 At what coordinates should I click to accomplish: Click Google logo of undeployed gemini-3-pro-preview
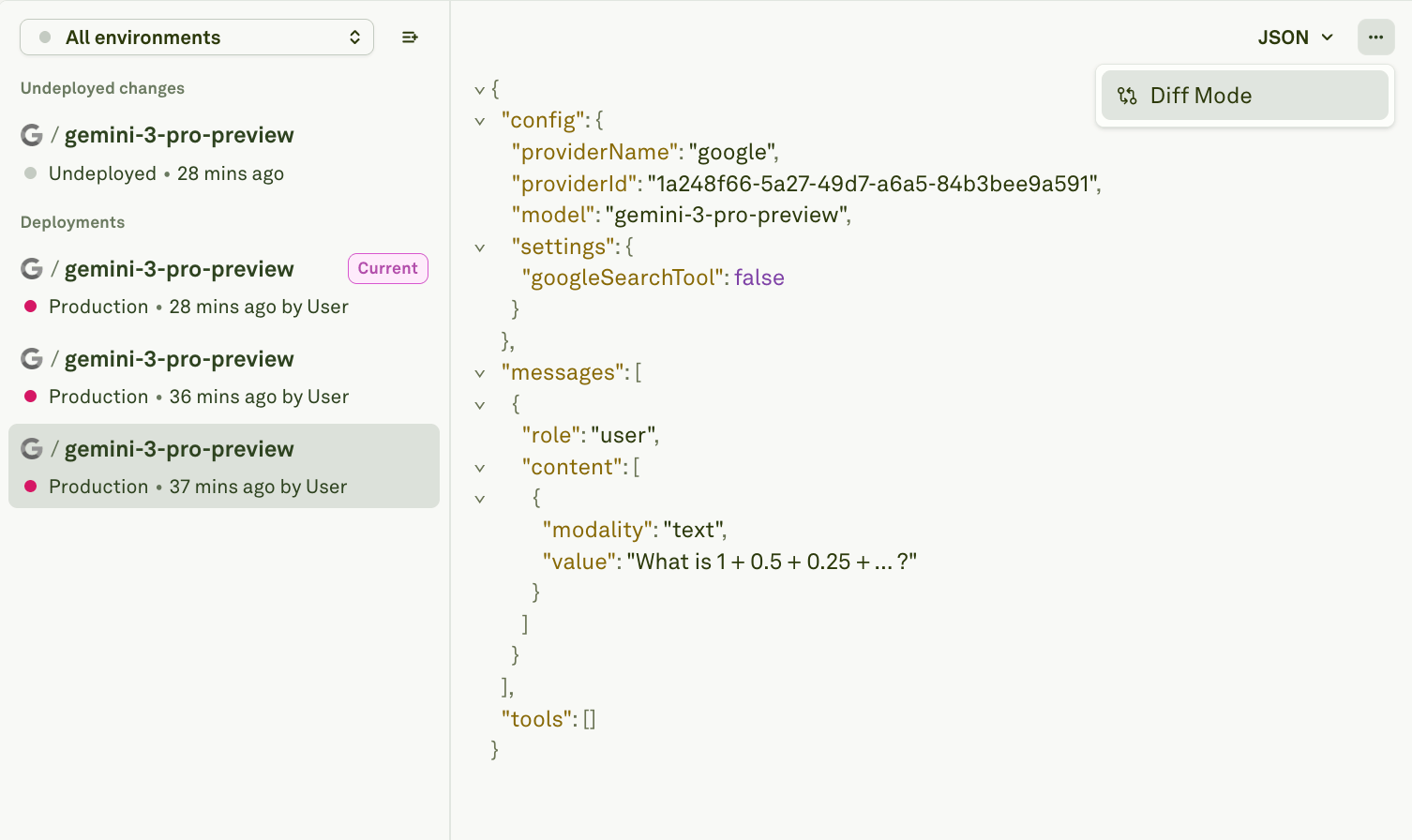click(x=32, y=135)
